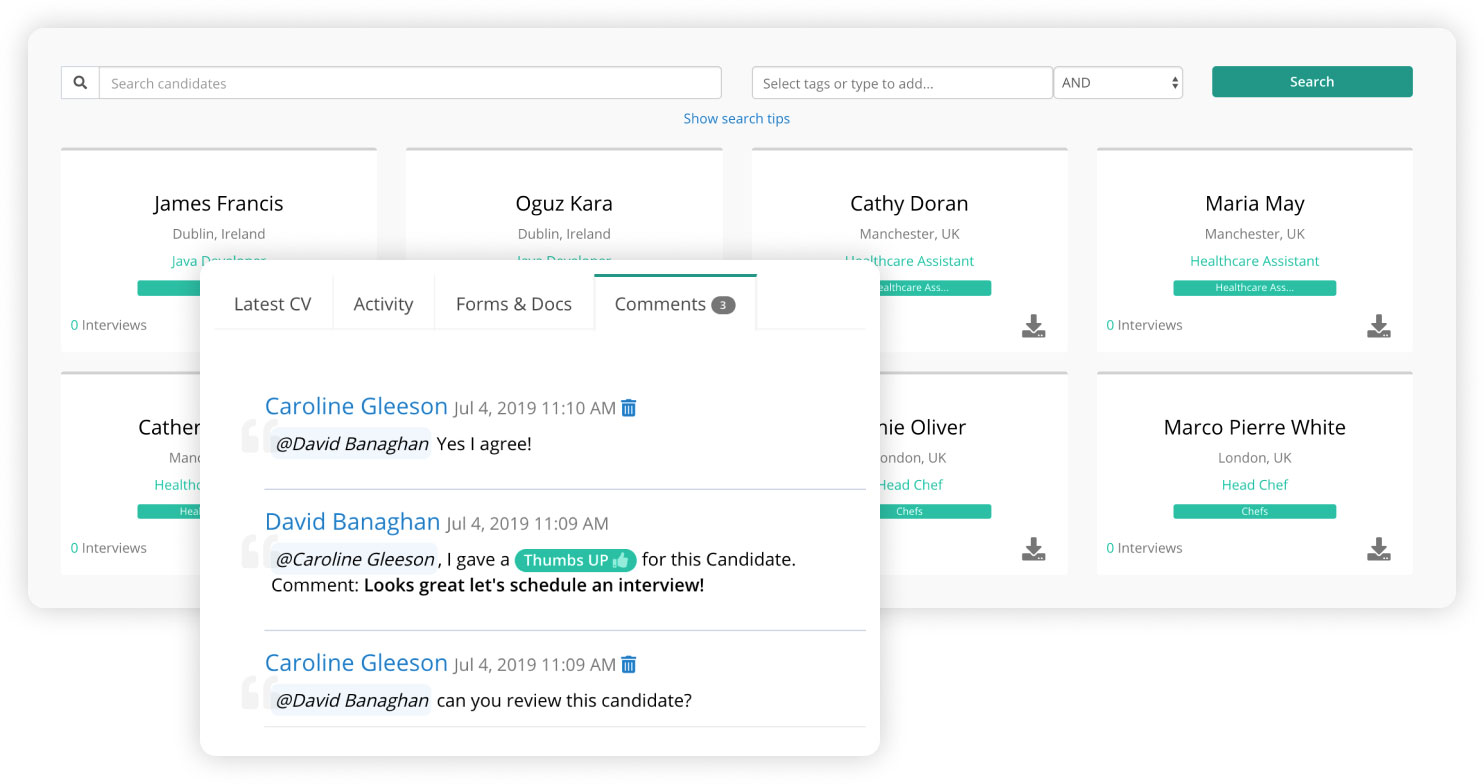Click 0 Interviews on Maria May card
The width and height of the screenshot is (1484, 784).
click(x=1144, y=325)
